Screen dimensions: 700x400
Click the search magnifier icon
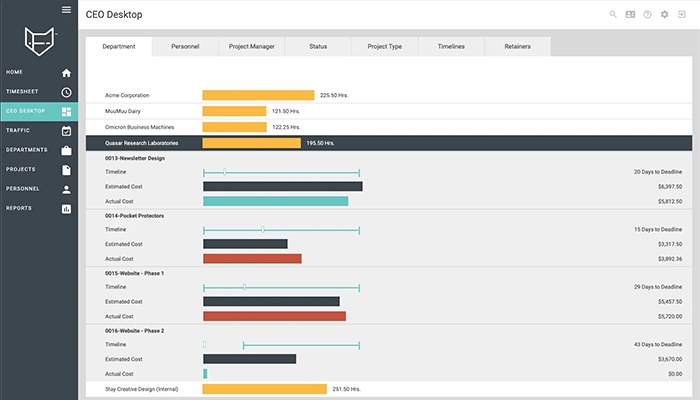(613, 15)
